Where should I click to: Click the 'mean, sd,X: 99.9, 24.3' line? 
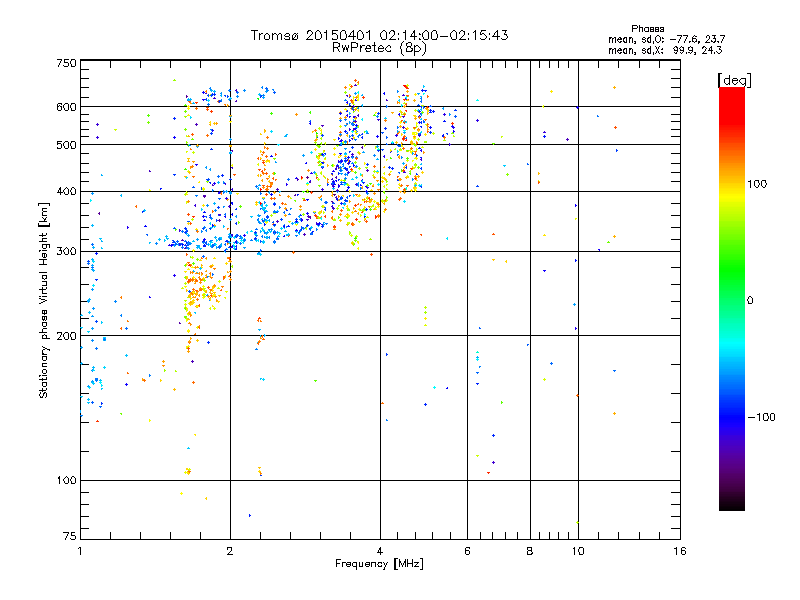665,51
